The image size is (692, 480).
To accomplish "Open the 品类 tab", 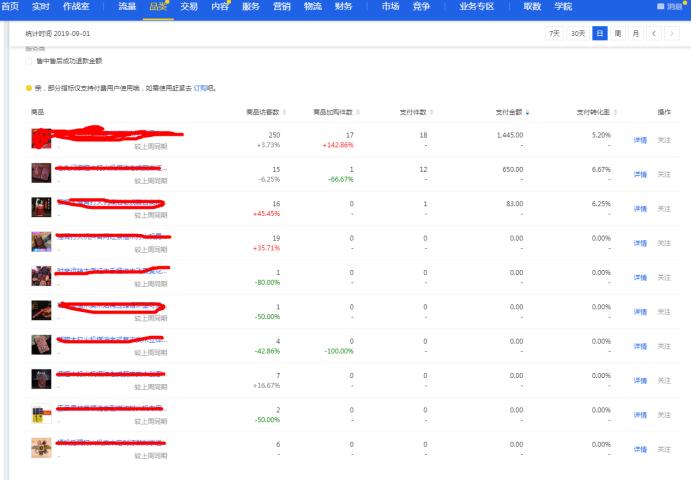I will click(158, 6).
